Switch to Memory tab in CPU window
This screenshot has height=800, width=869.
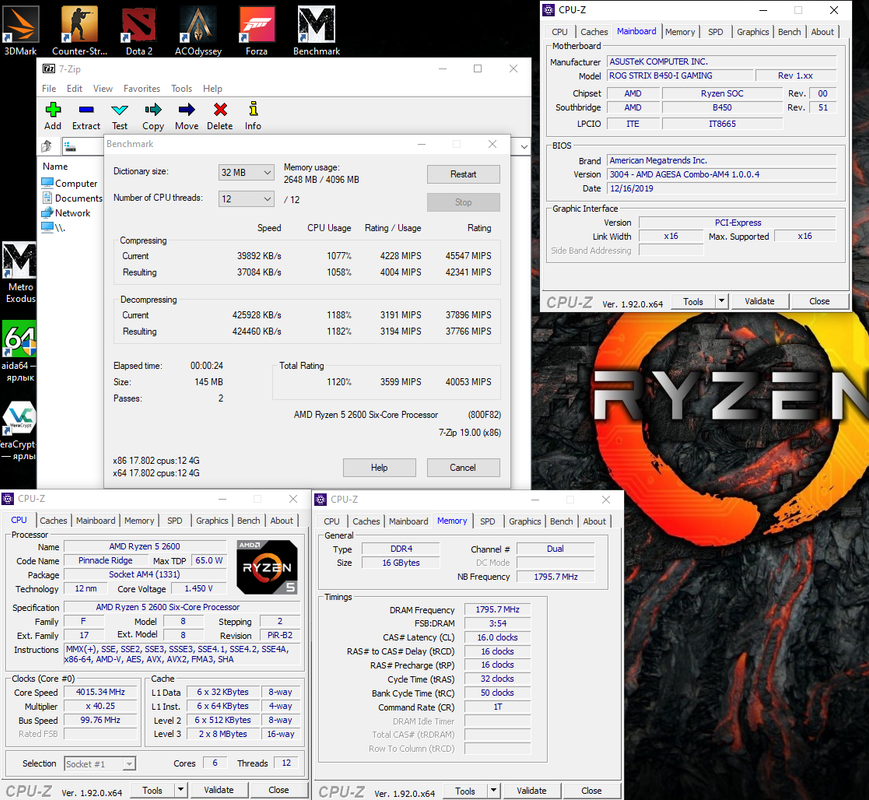(139, 521)
